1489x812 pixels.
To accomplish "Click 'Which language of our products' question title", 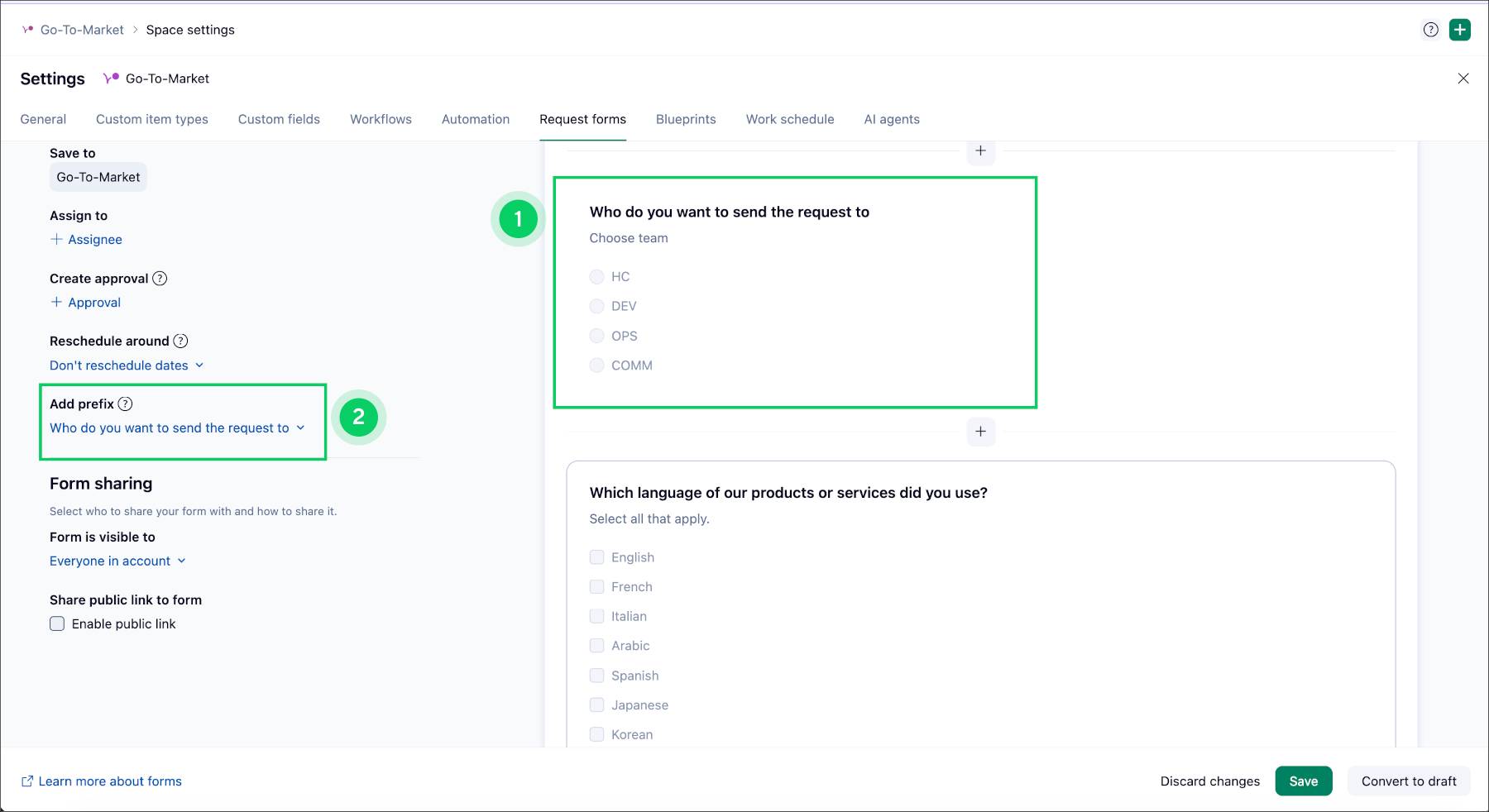I will tap(788, 492).
